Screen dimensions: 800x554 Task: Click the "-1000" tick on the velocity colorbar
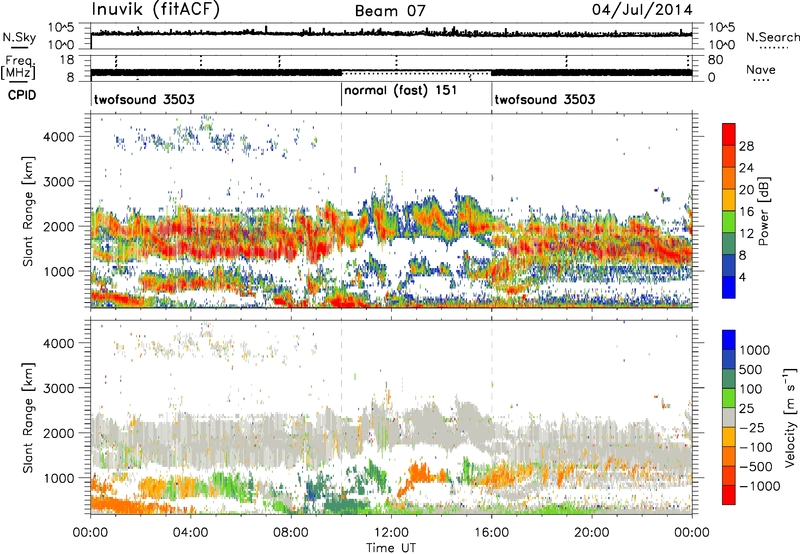759,486
